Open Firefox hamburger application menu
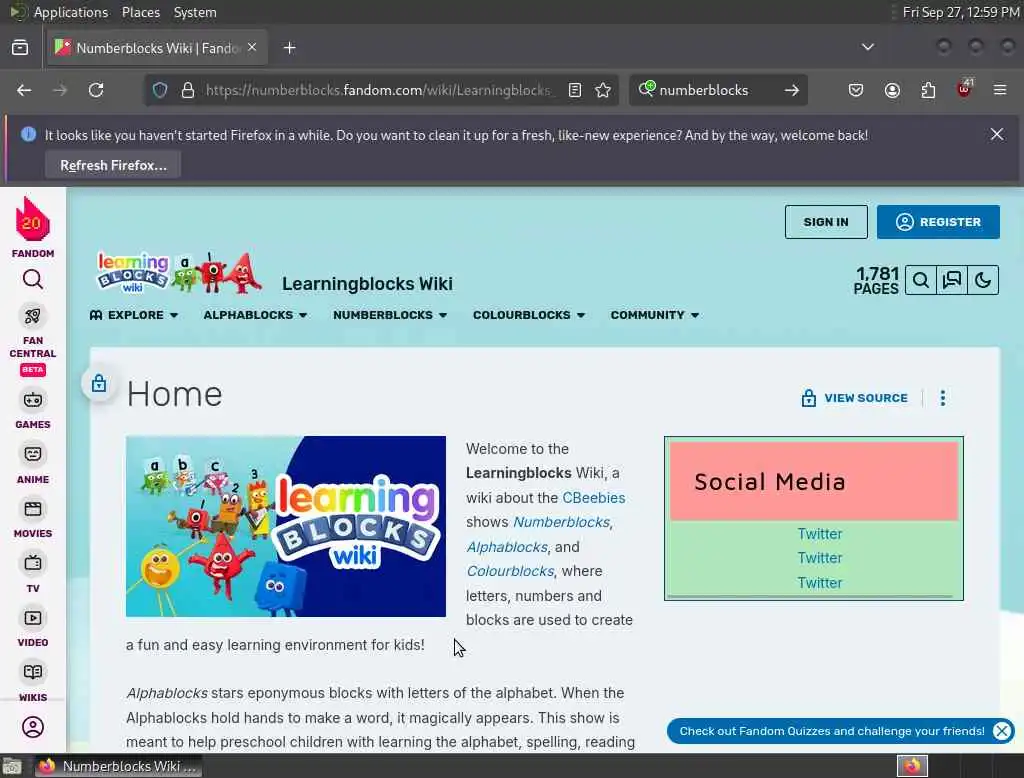1024x778 pixels. (x=1000, y=90)
